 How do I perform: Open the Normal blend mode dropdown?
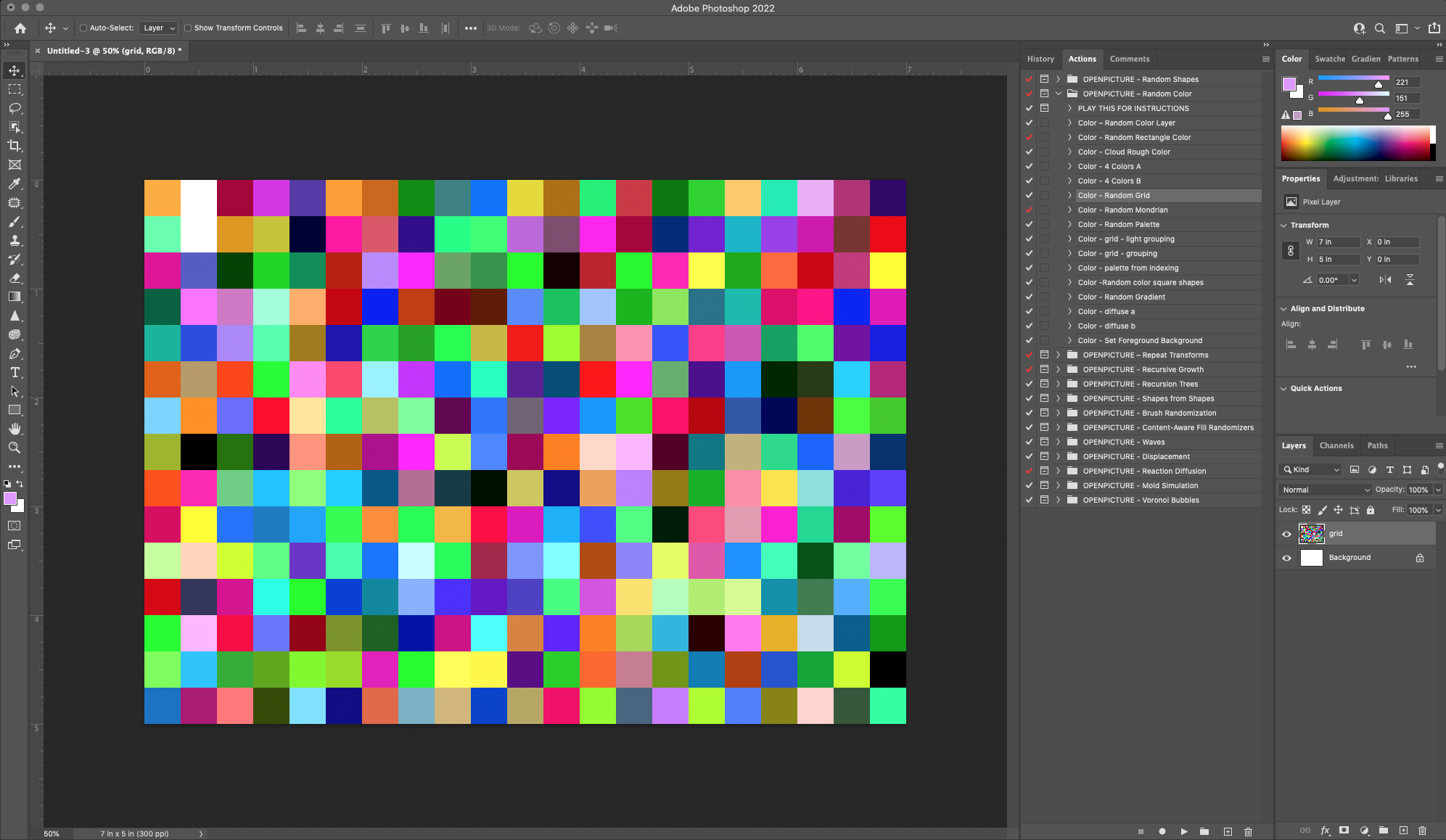pos(1325,490)
